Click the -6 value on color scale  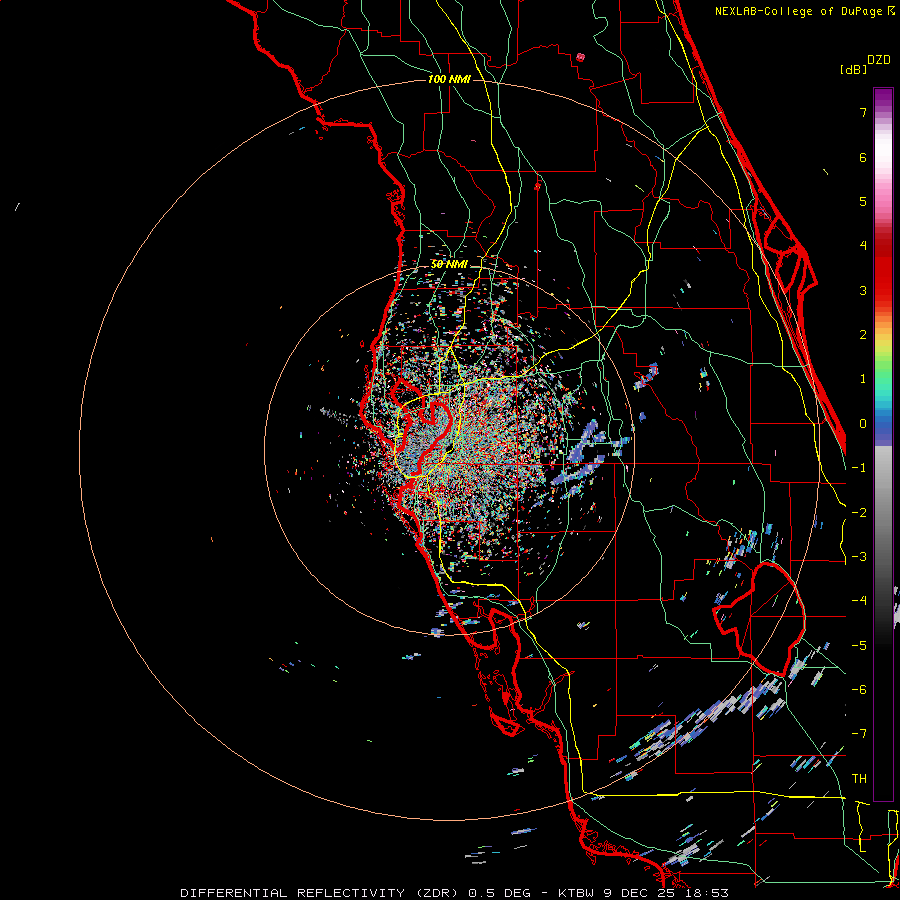859,690
